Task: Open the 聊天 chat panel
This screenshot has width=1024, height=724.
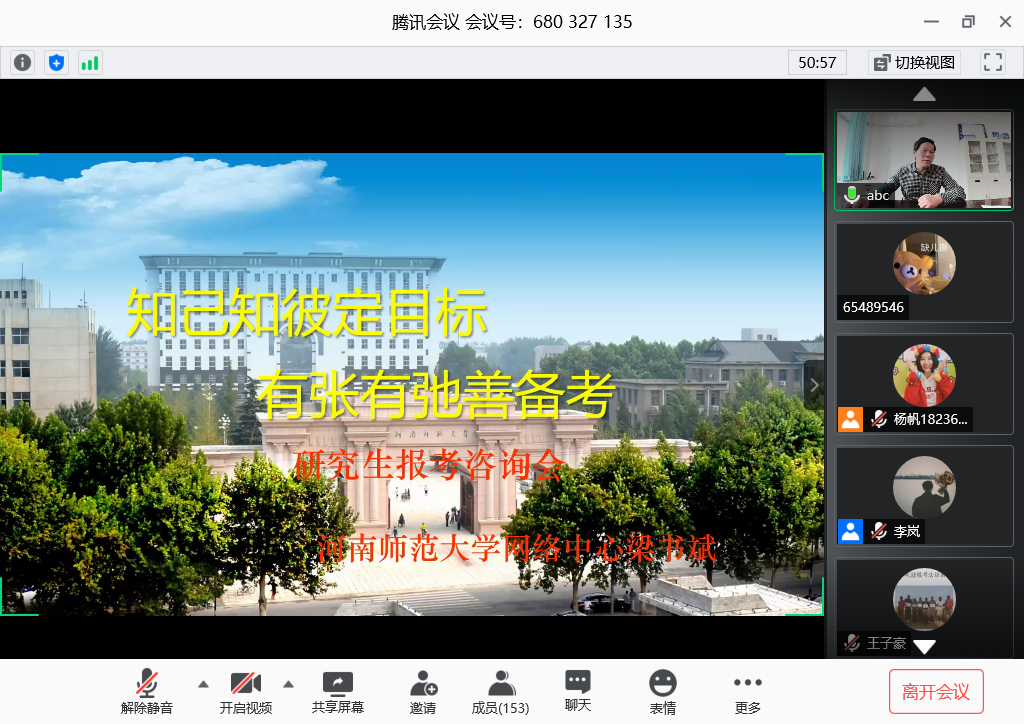Action: 578,691
